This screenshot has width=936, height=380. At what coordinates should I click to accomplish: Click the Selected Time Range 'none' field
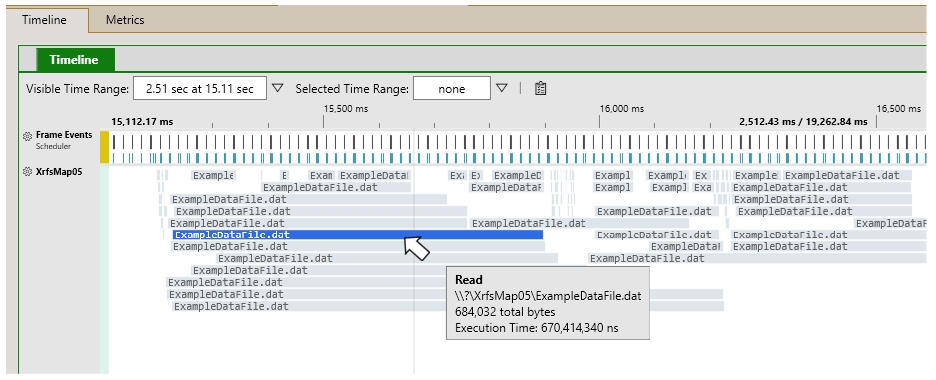tap(452, 88)
